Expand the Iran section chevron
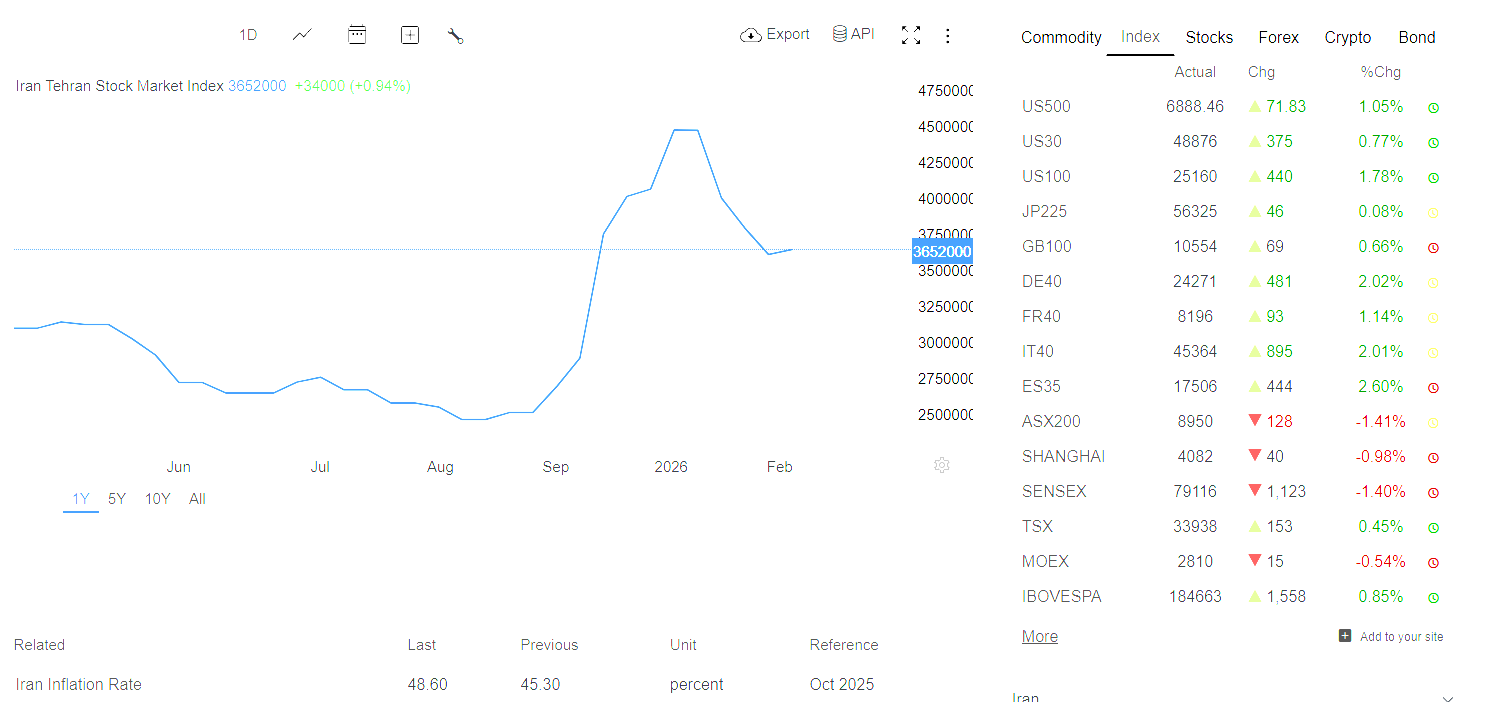Screen dimensions: 1503x702 (1448, 699)
